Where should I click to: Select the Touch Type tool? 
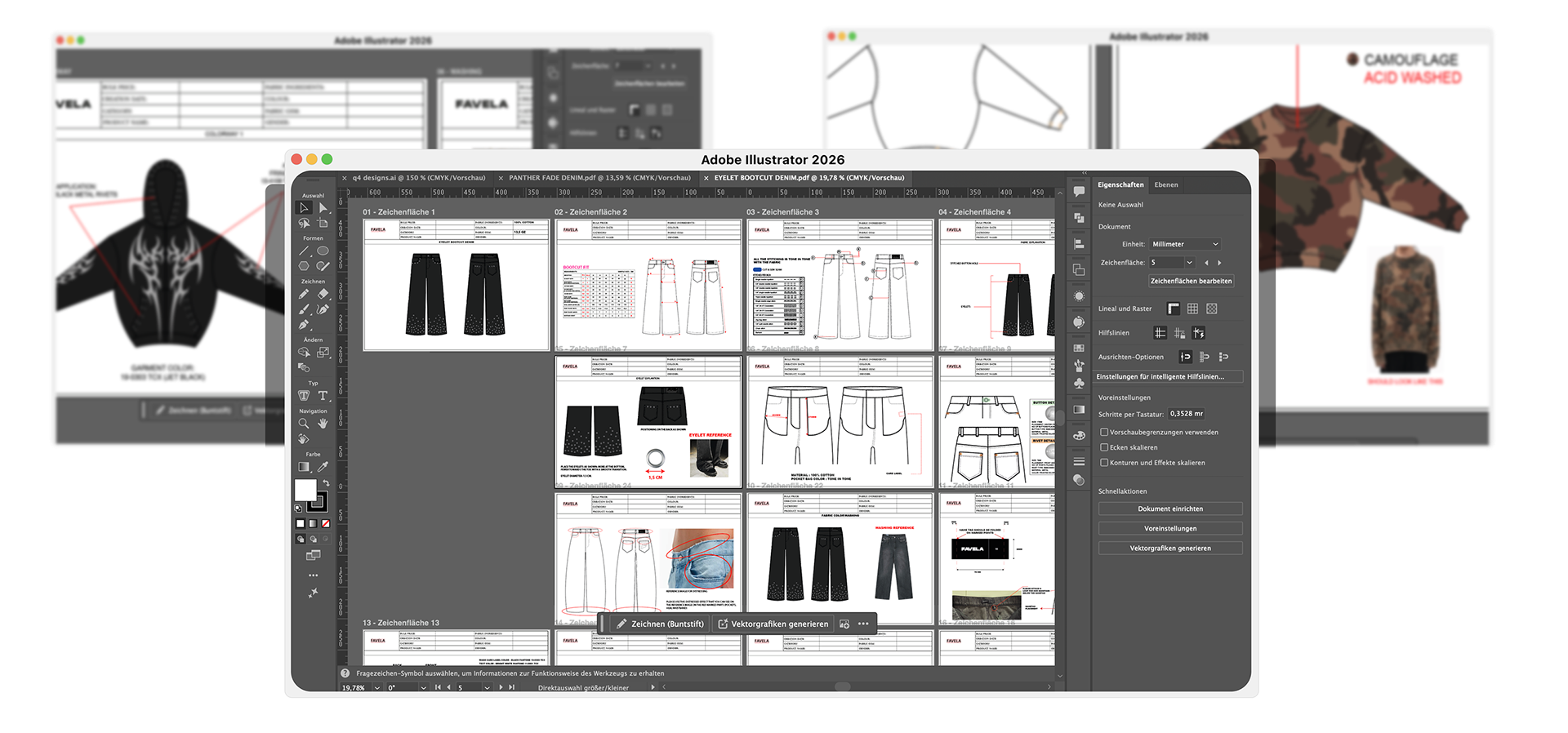point(304,396)
